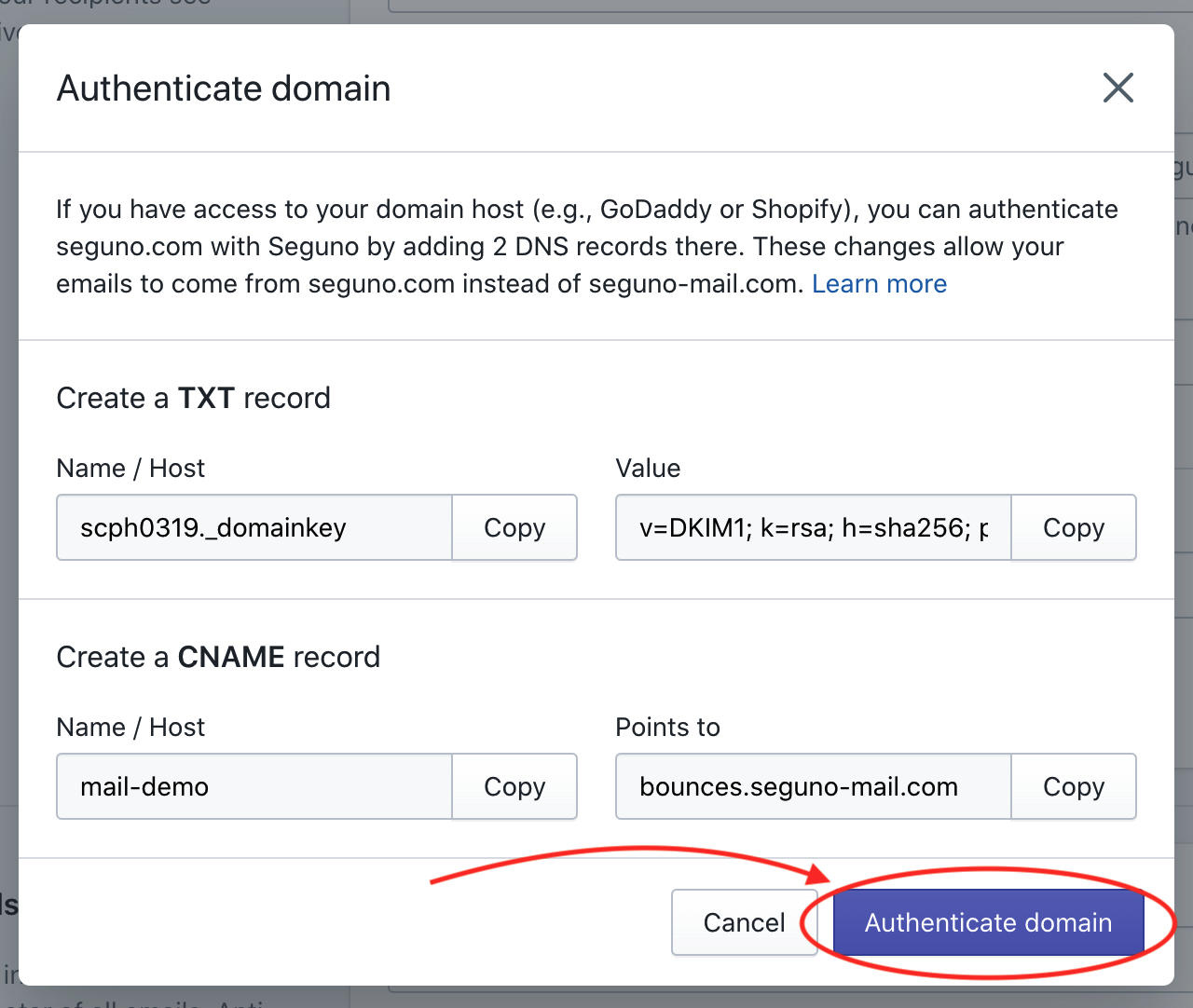
Task: Copy the CNAME Points to value
Action: click(1074, 786)
